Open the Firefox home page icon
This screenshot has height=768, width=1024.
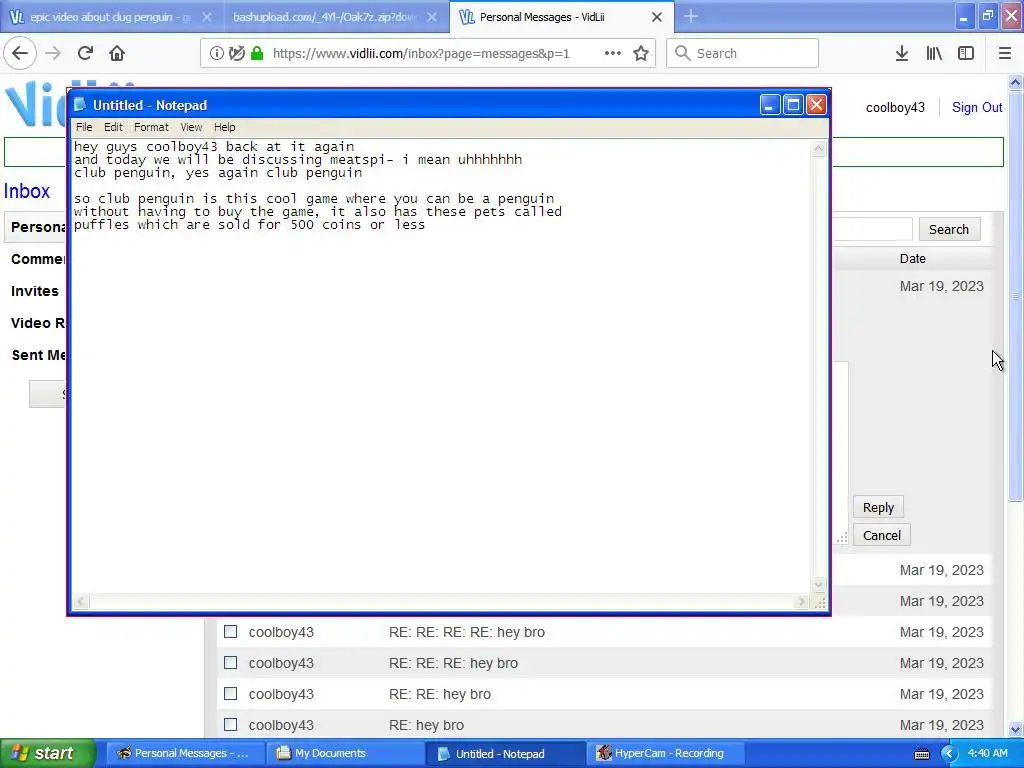pos(117,53)
